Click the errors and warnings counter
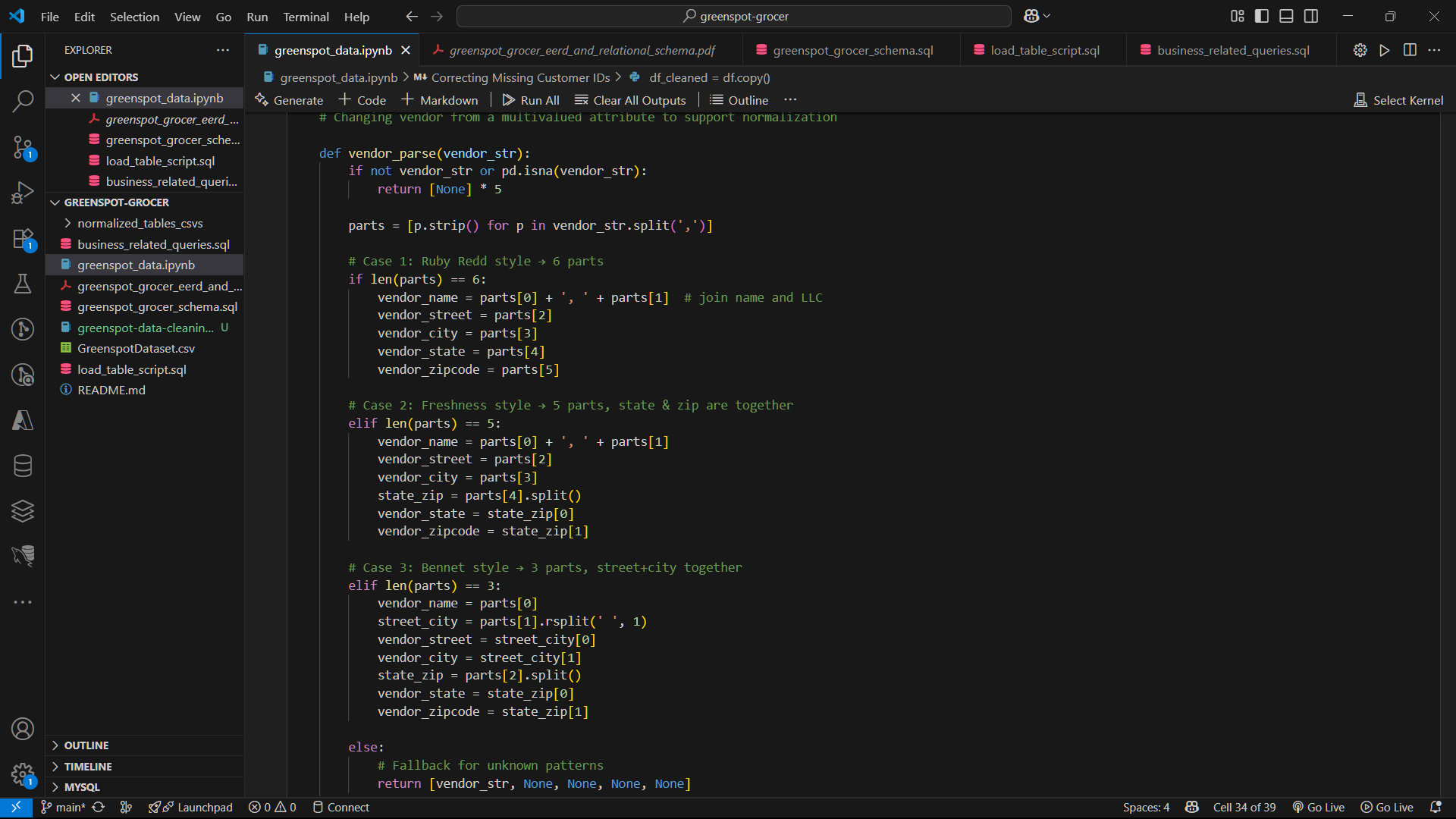 click(x=272, y=808)
